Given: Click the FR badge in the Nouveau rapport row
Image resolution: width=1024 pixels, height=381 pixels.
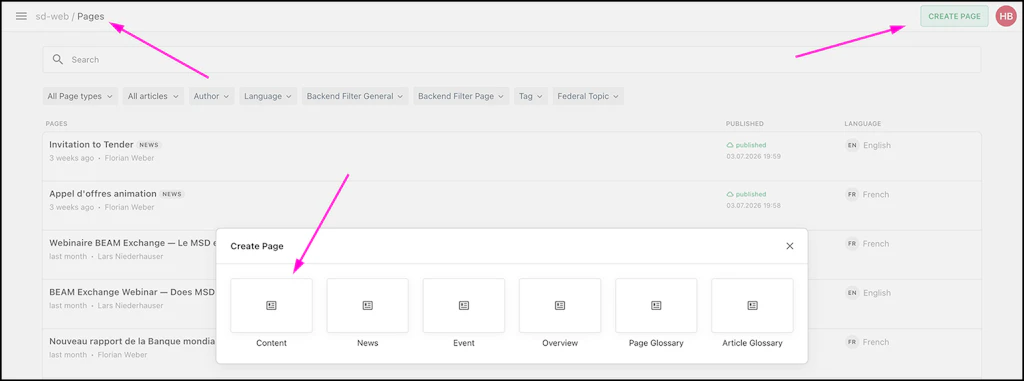Looking at the screenshot, I should pos(852,342).
